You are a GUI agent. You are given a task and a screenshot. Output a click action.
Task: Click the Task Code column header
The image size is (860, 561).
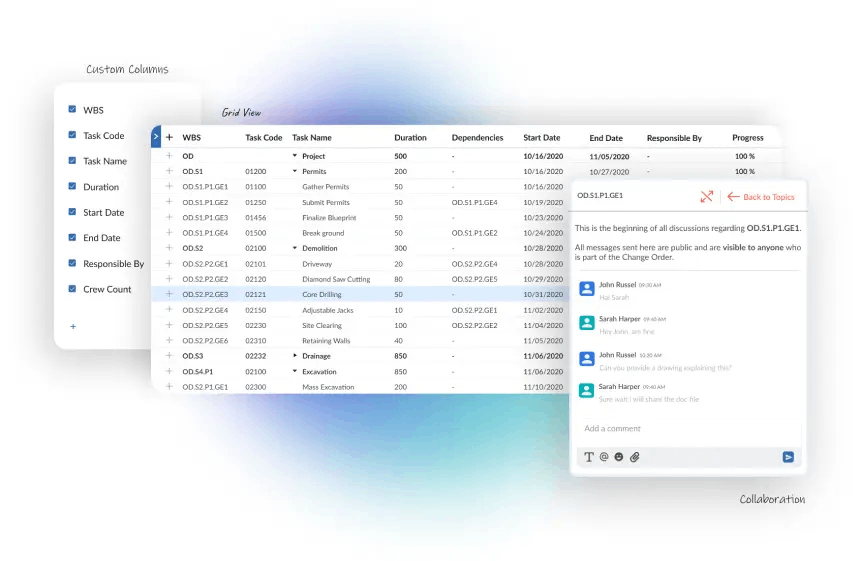coord(264,138)
